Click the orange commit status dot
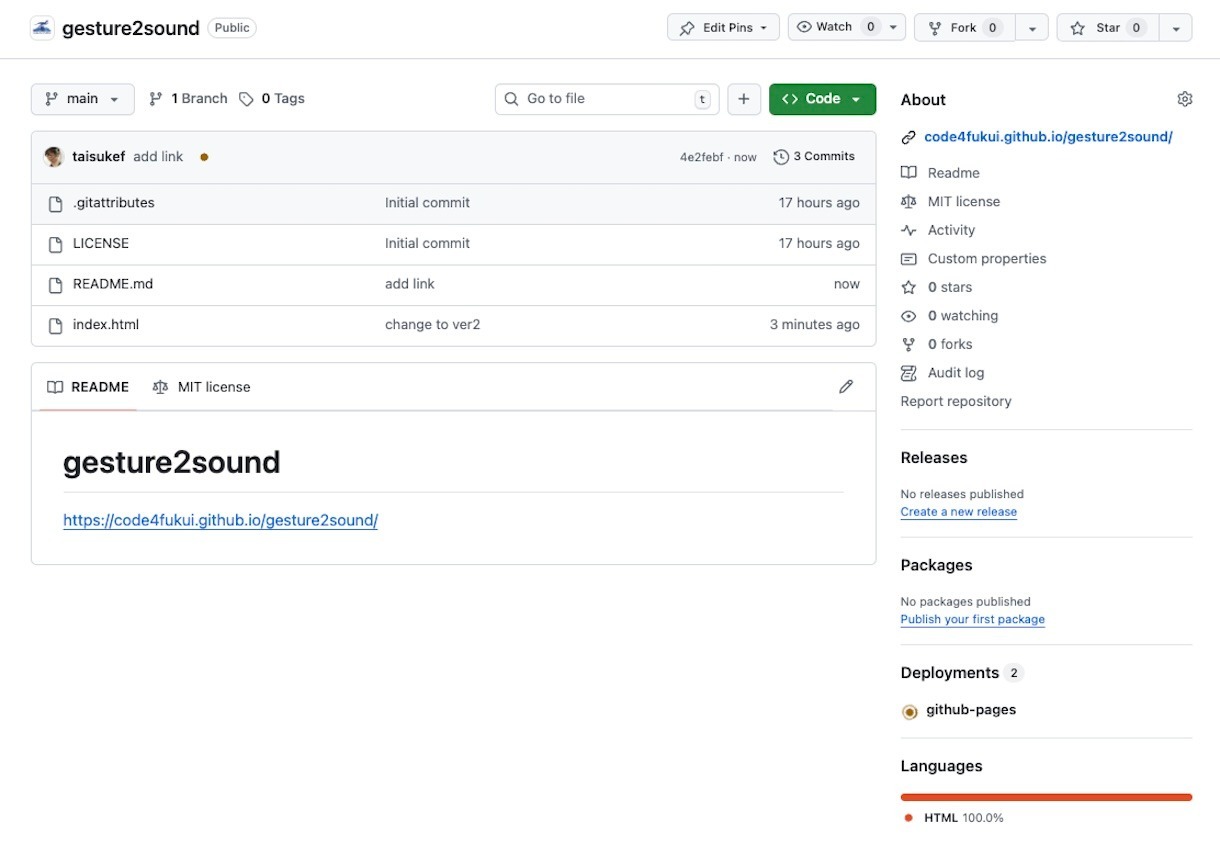1220x845 pixels. point(204,157)
